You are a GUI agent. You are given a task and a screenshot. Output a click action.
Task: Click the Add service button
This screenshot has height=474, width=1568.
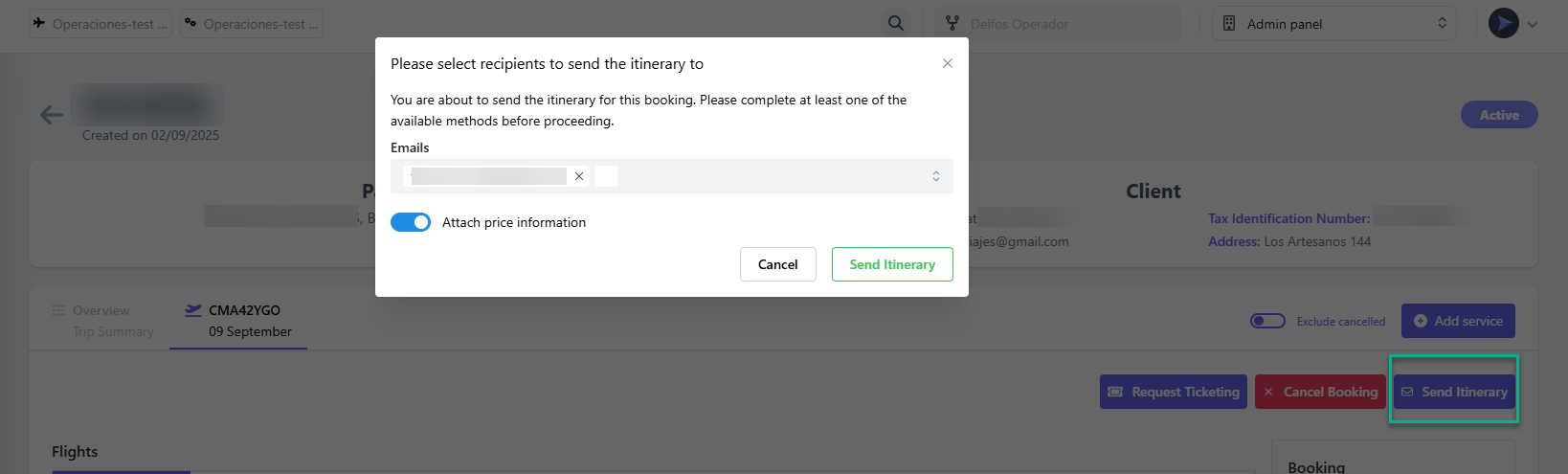[1458, 321]
